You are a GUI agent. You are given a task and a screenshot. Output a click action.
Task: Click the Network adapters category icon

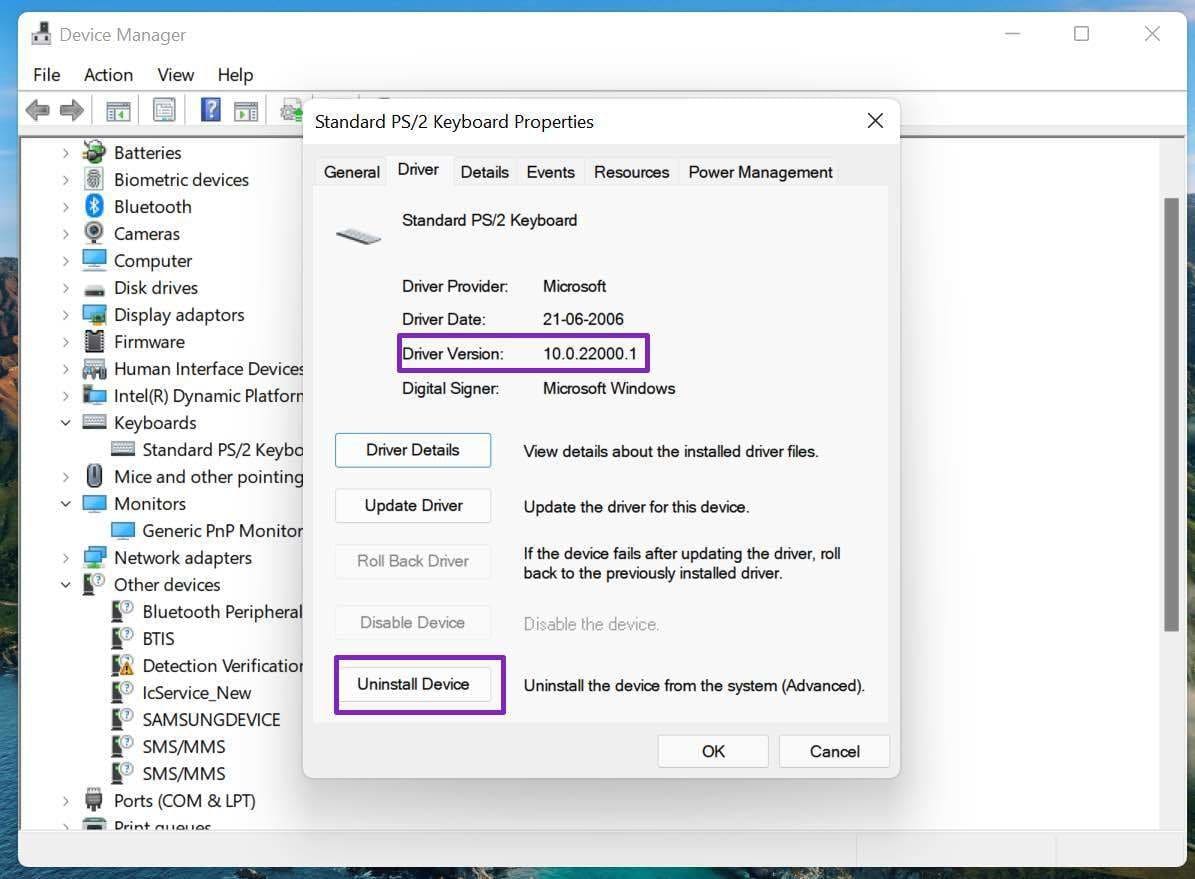pos(94,557)
